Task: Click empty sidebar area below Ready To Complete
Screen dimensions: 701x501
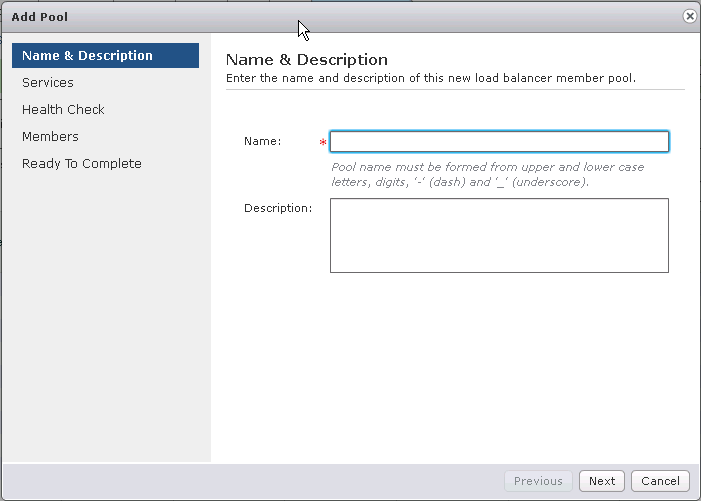Action: click(106, 313)
